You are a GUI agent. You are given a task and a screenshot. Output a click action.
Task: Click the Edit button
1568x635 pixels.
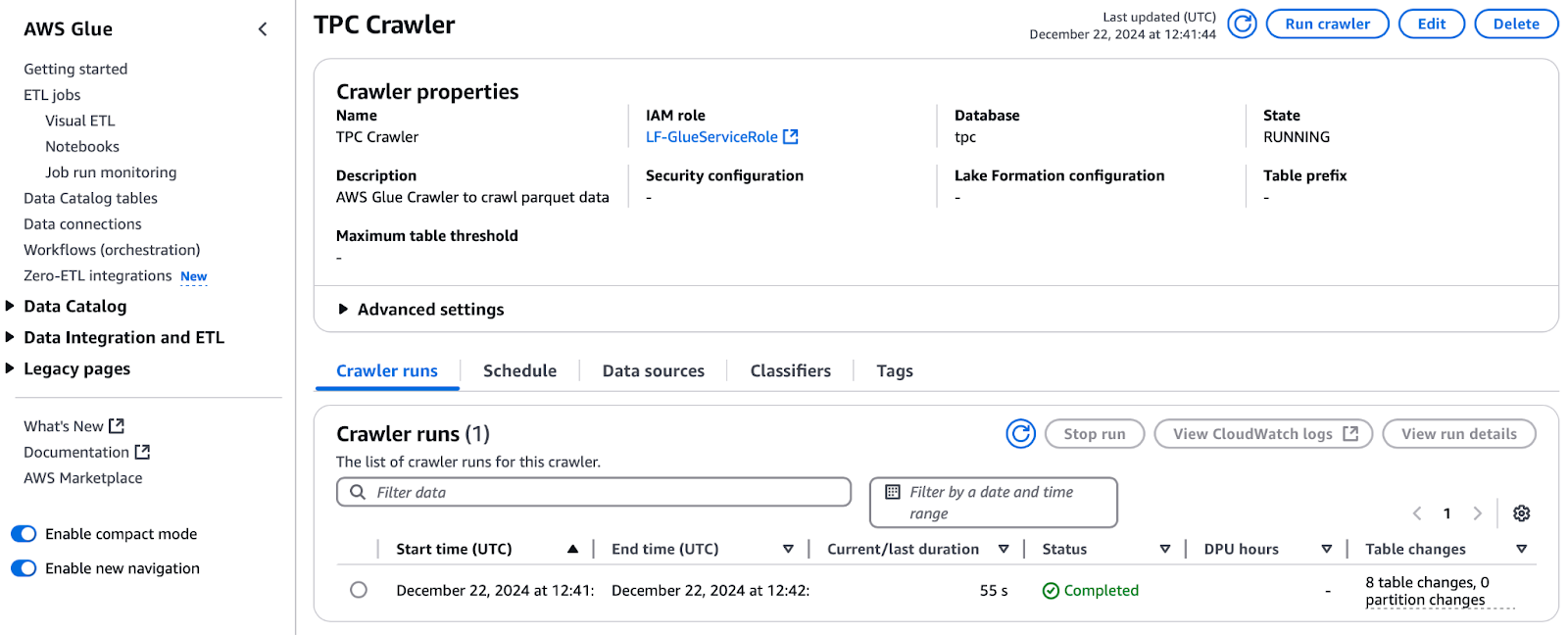(1432, 24)
